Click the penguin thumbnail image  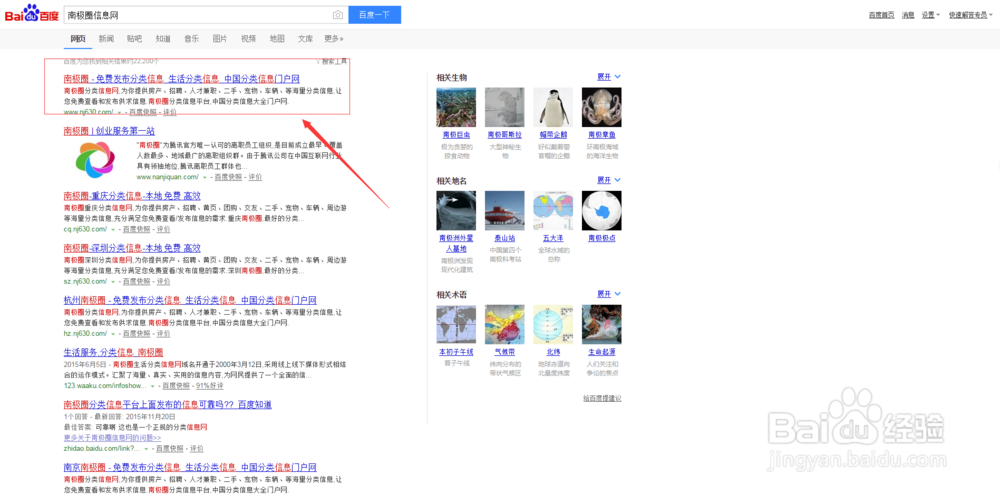(553, 107)
